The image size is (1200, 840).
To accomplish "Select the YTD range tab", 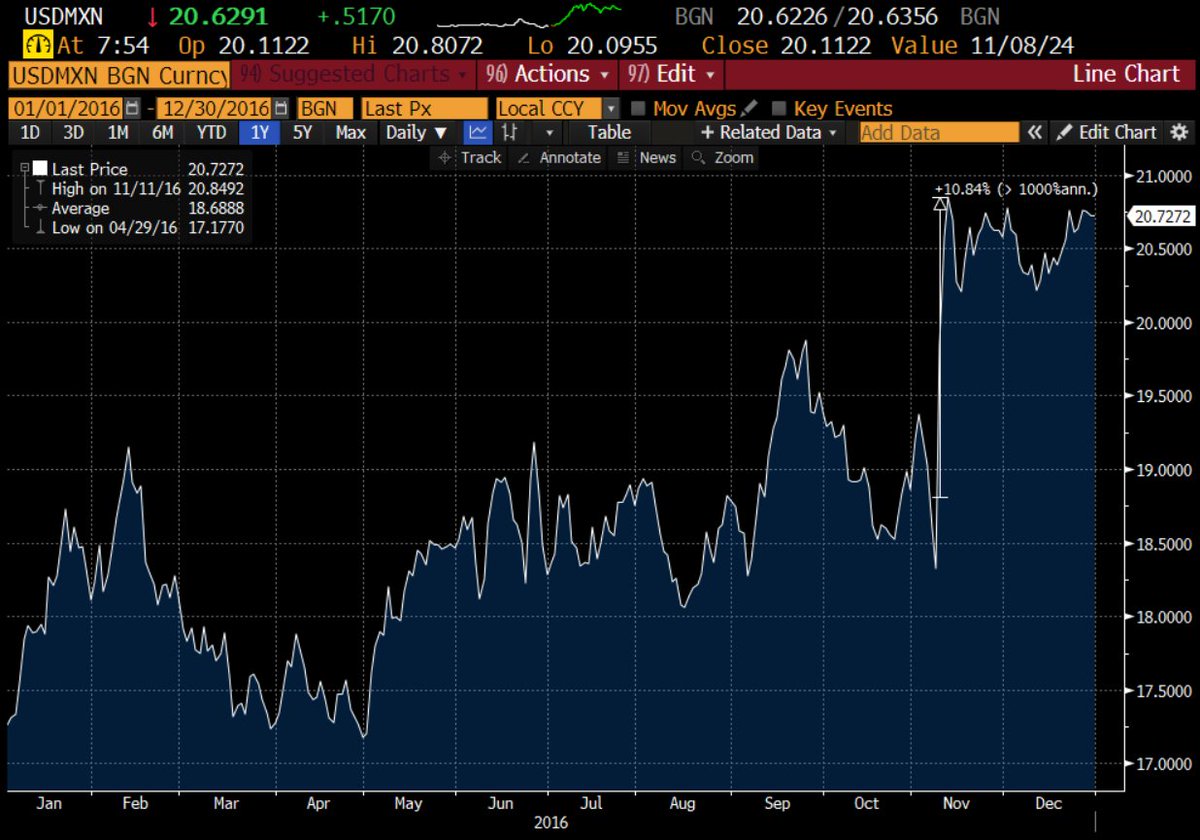I will (x=211, y=132).
